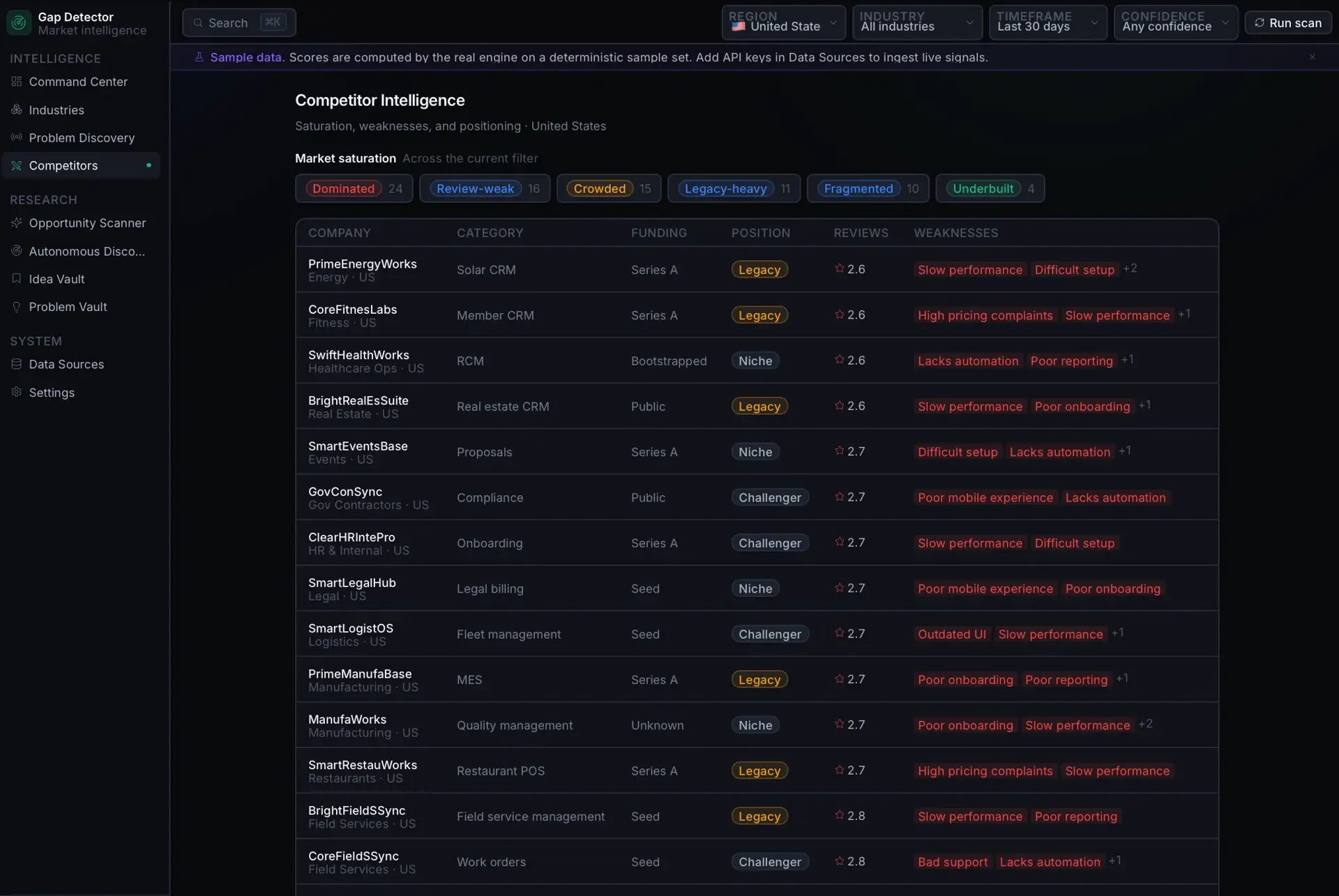Click the search magnifier icon

(x=198, y=23)
